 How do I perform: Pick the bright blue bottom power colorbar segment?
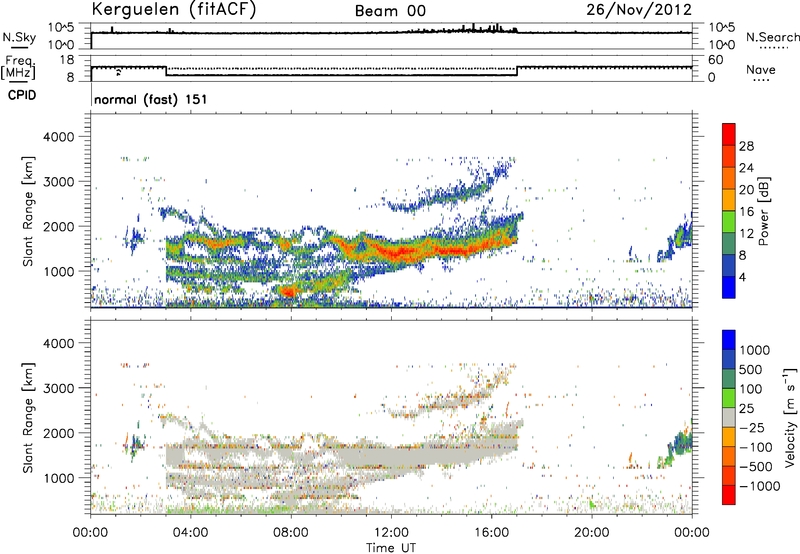pos(729,288)
